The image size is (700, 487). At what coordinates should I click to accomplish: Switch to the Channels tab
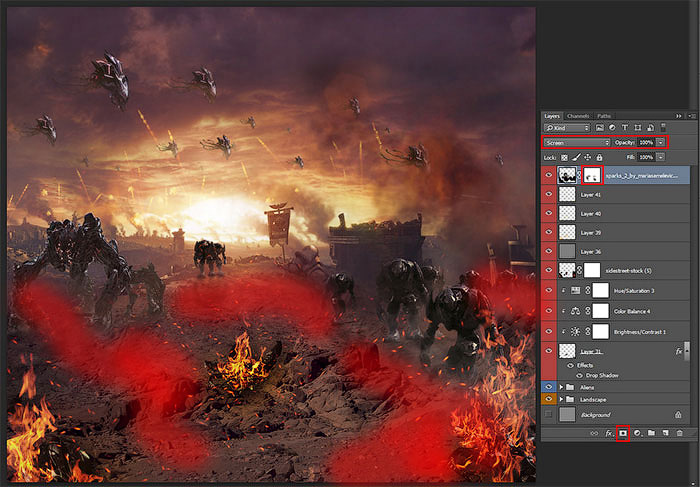[578, 116]
